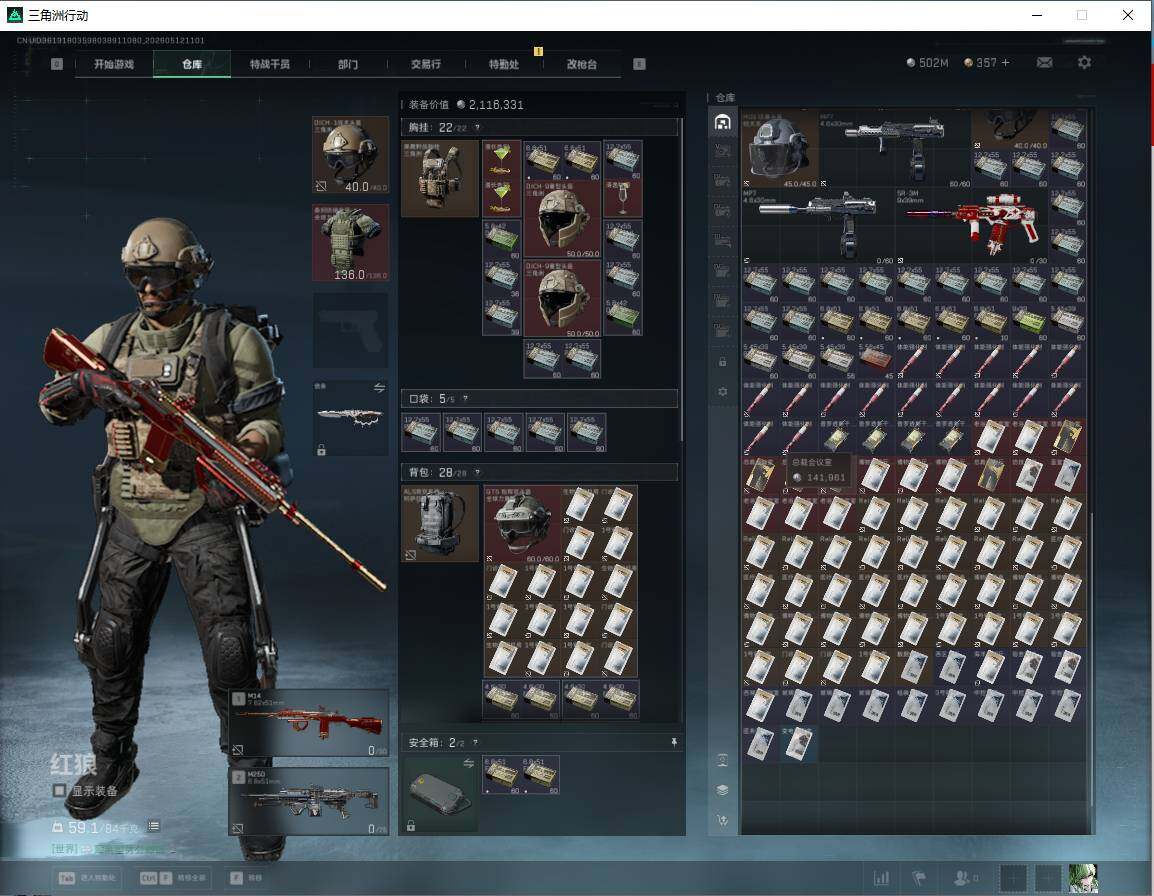Click the champagne glass item in chest rig
Viewport: 1154px width, 896px height.
pyautogui.click(x=623, y=198)
